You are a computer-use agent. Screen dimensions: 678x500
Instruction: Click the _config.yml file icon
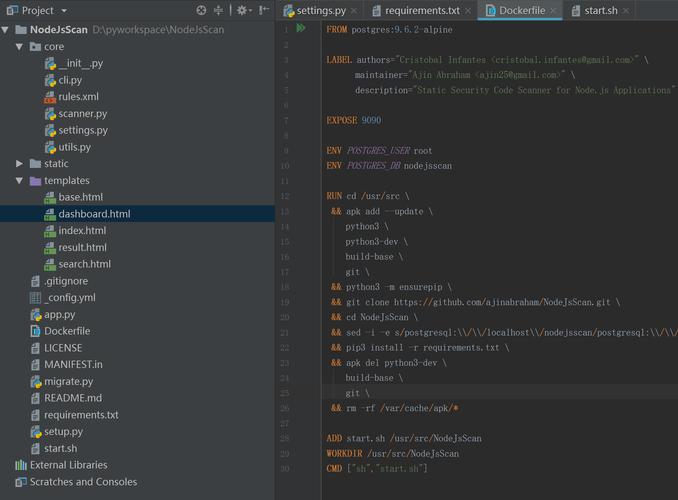(35, 298)
